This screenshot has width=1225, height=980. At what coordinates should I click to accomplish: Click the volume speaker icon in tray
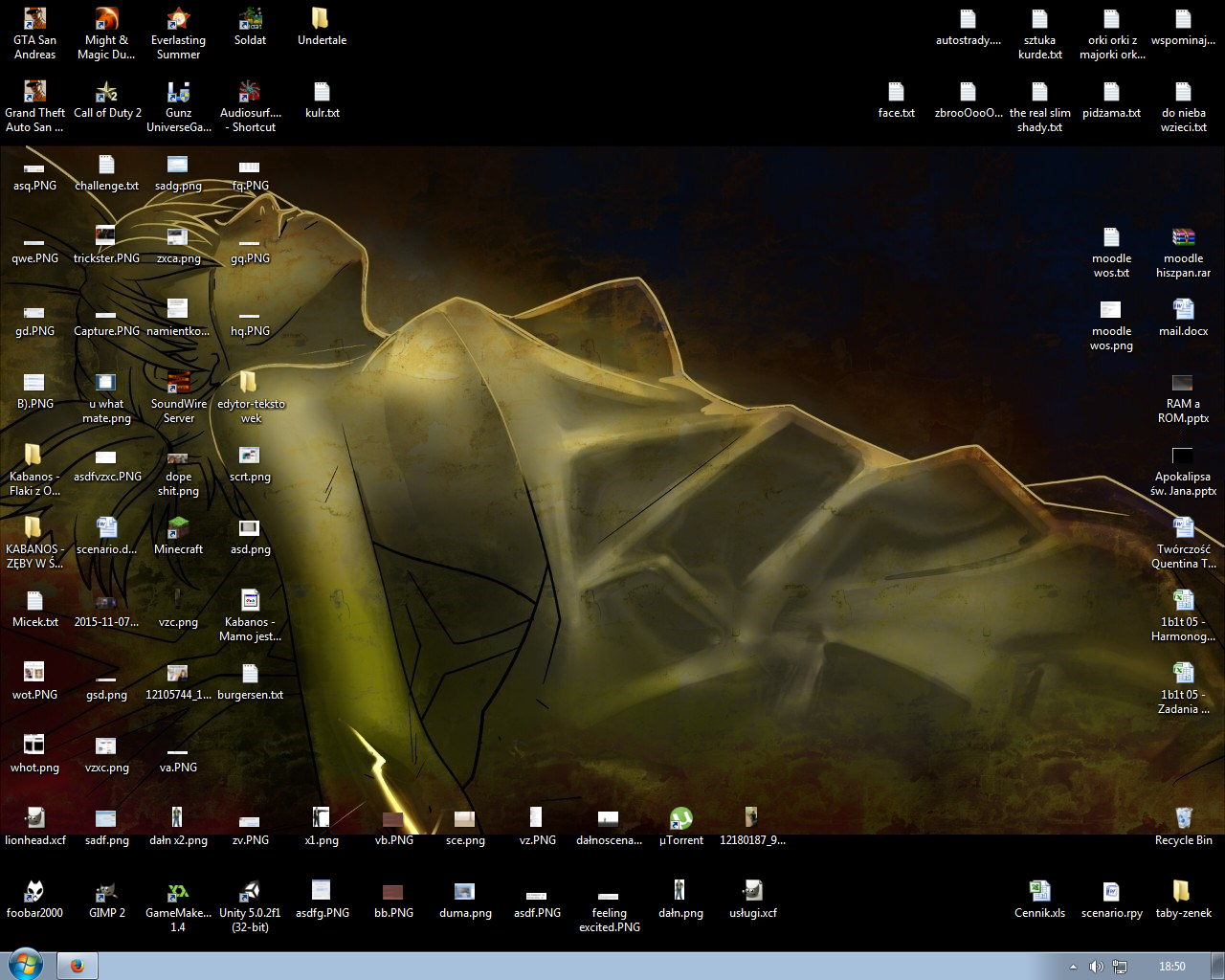1097,967
